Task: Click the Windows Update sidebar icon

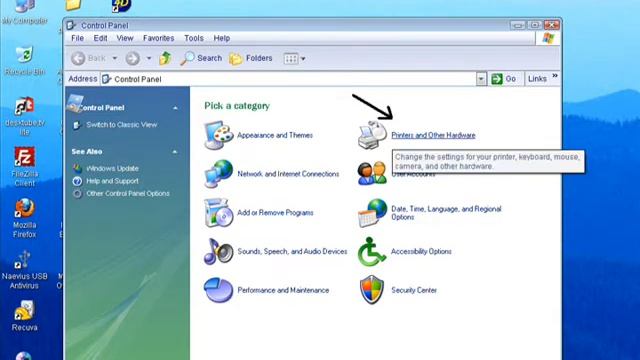Action: (78, 169)
